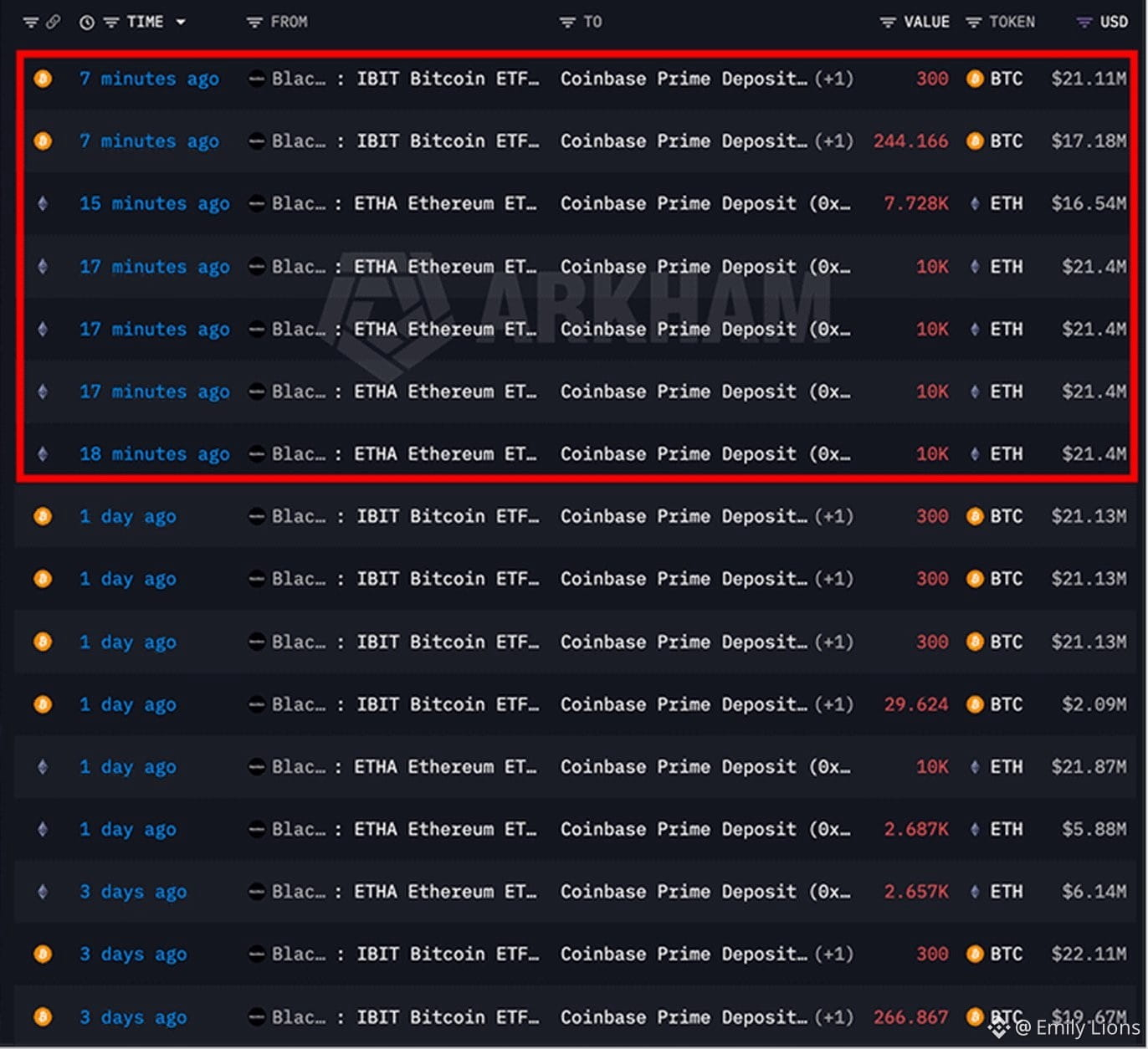1148x1049 pixels.
Task: Click the BTC token icon in the $21.11M row
Action: pos(975,79)
